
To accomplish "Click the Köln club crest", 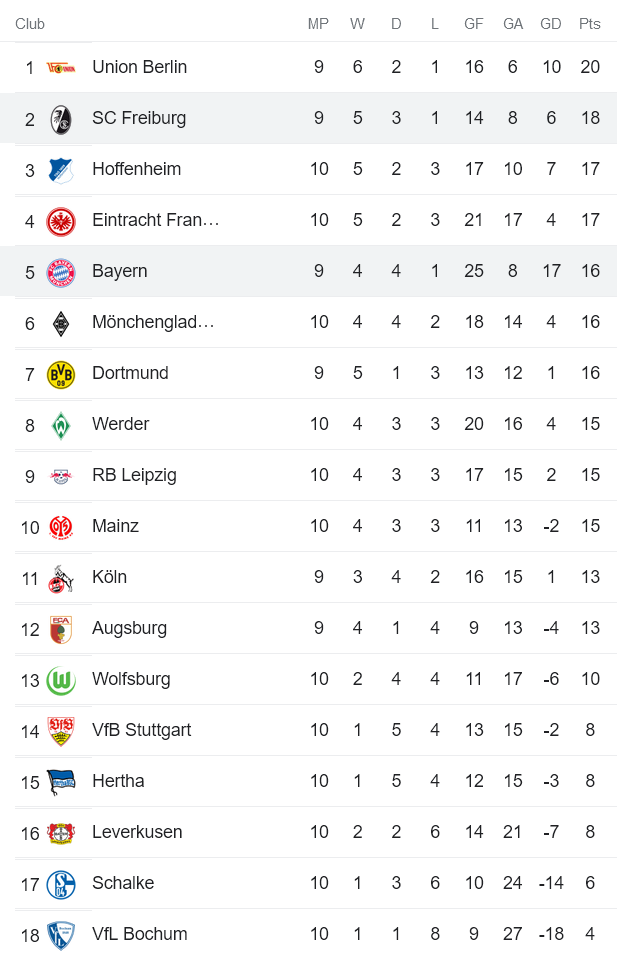I will coord(60,577).
